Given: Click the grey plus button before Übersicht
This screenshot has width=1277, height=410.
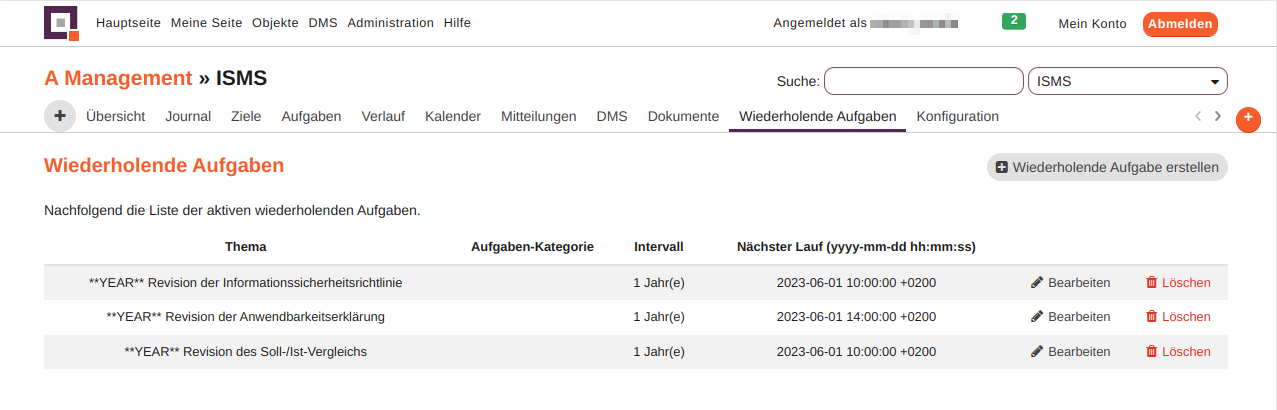Looking at the screenshot, I should pos(60,116).
